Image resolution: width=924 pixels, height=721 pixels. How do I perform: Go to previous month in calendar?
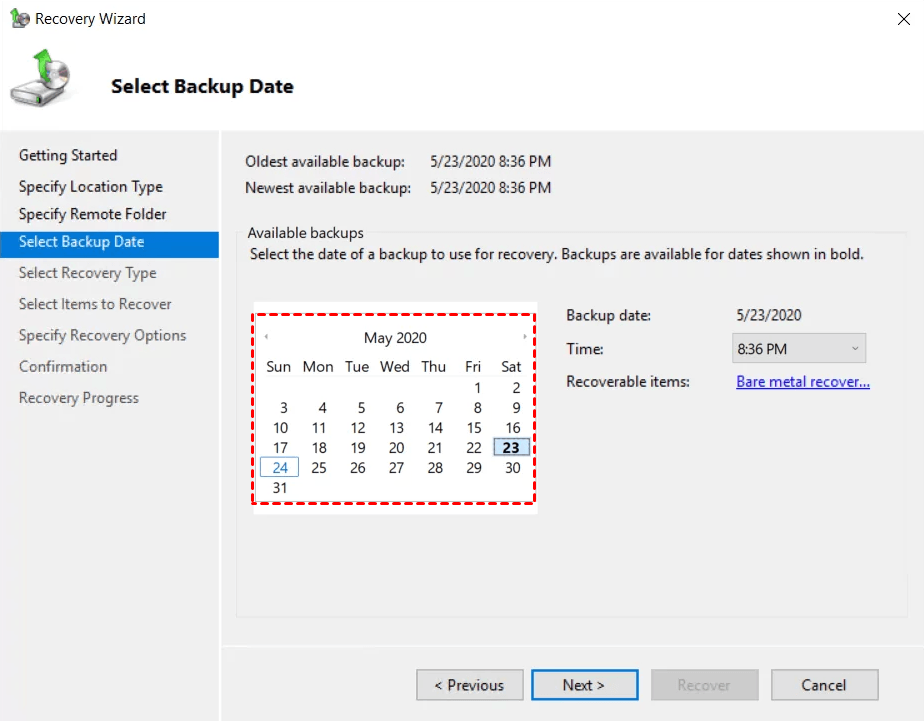pos(266,337)
